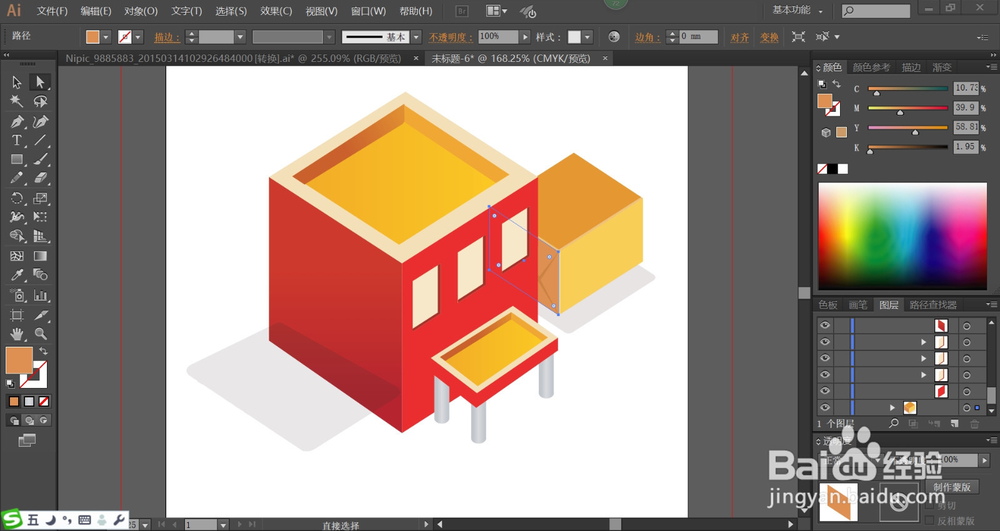Open the 基本 brush definition dropdown
The image size is (1000, 531).
click(416, 37)
